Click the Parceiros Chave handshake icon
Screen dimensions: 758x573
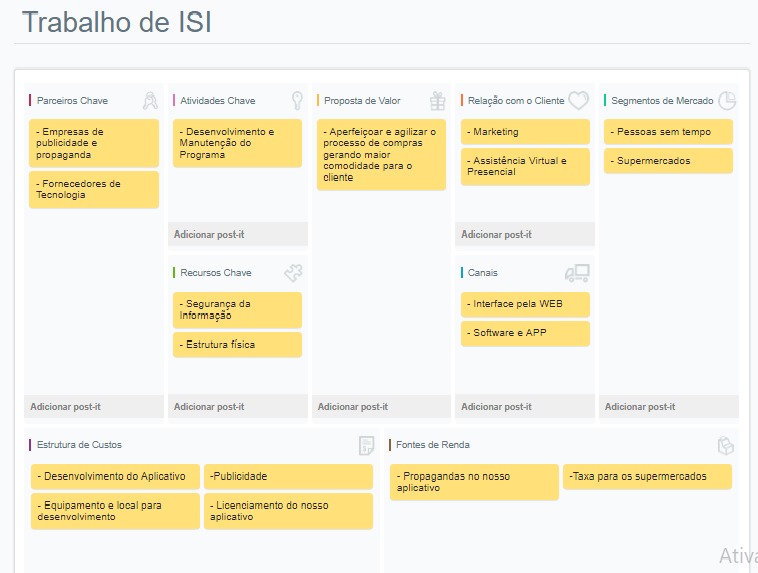tap(150, 100)
